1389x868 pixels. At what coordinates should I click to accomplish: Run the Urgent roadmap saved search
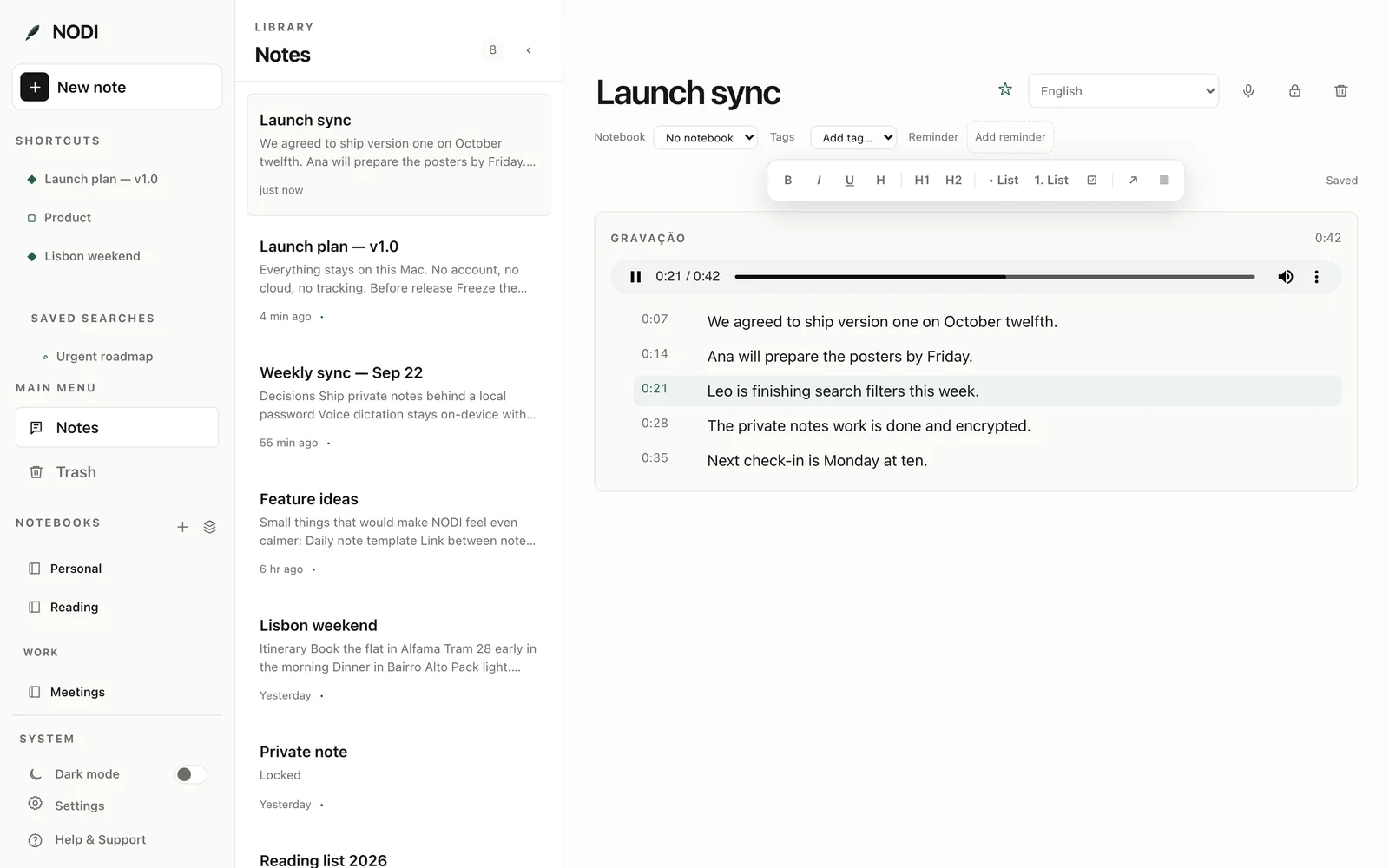(104, 357)
